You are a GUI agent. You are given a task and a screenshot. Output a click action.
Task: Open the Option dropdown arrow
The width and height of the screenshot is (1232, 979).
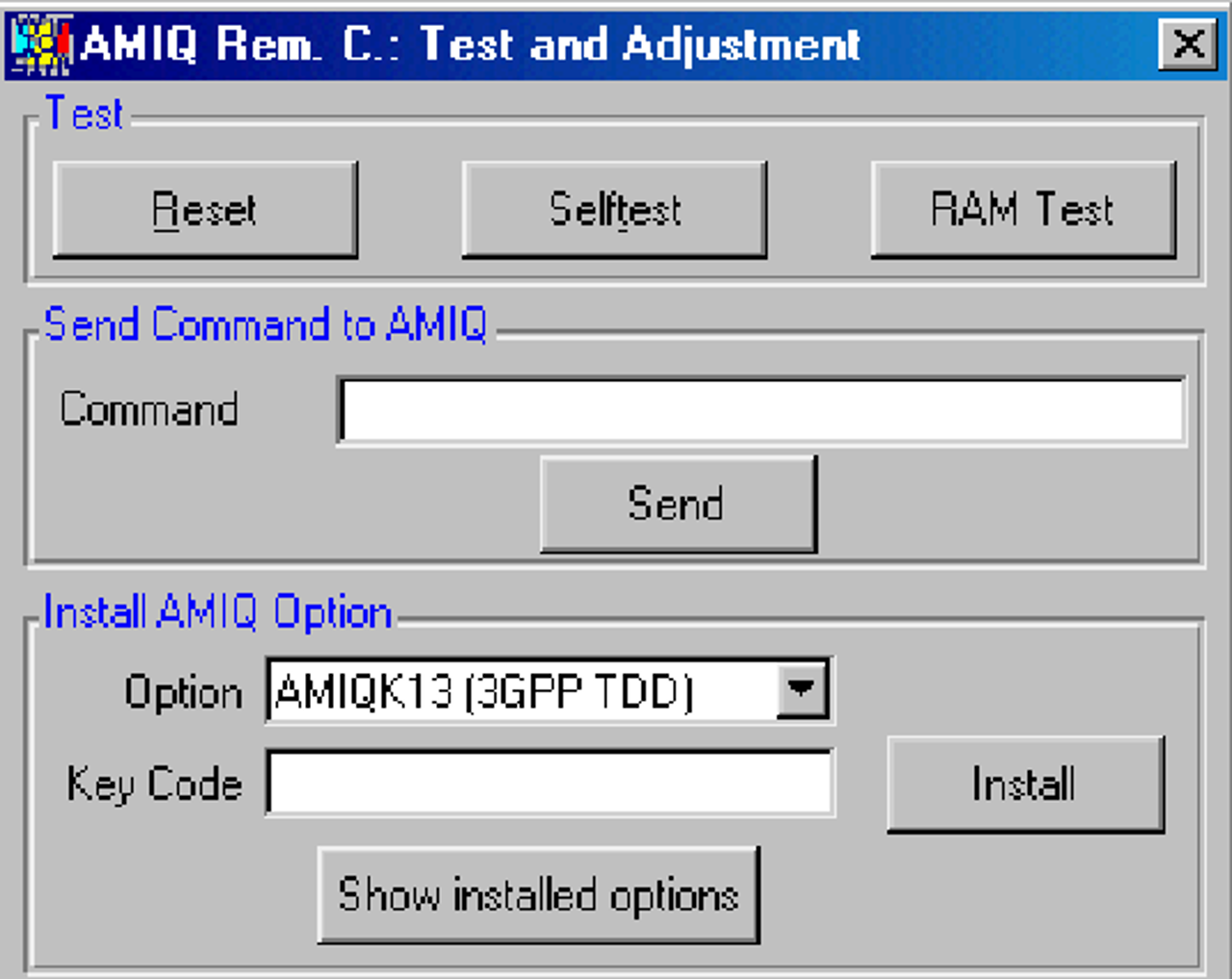coord(802,689)
